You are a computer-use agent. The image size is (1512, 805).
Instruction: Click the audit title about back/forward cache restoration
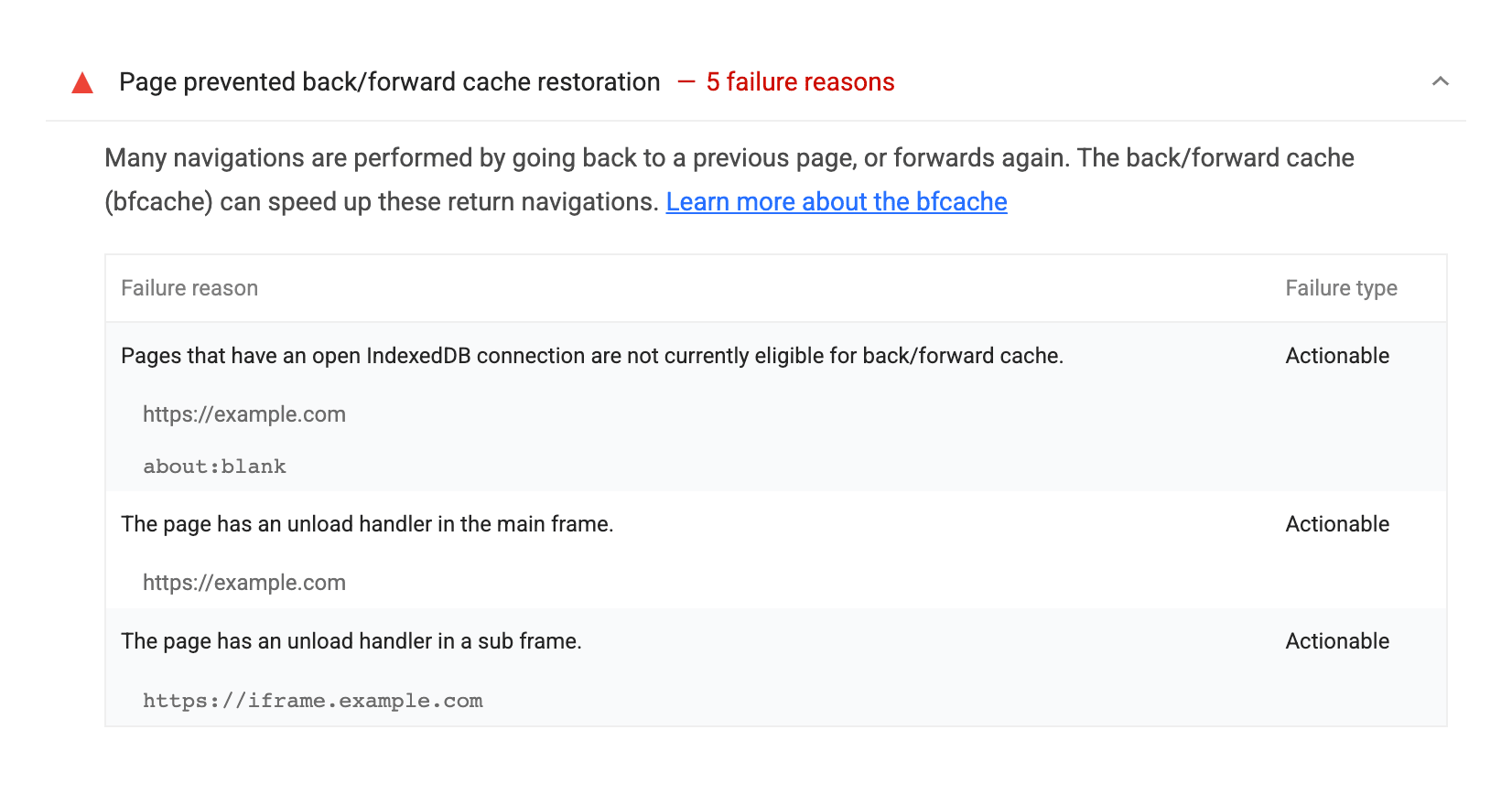tap(389, 82)
